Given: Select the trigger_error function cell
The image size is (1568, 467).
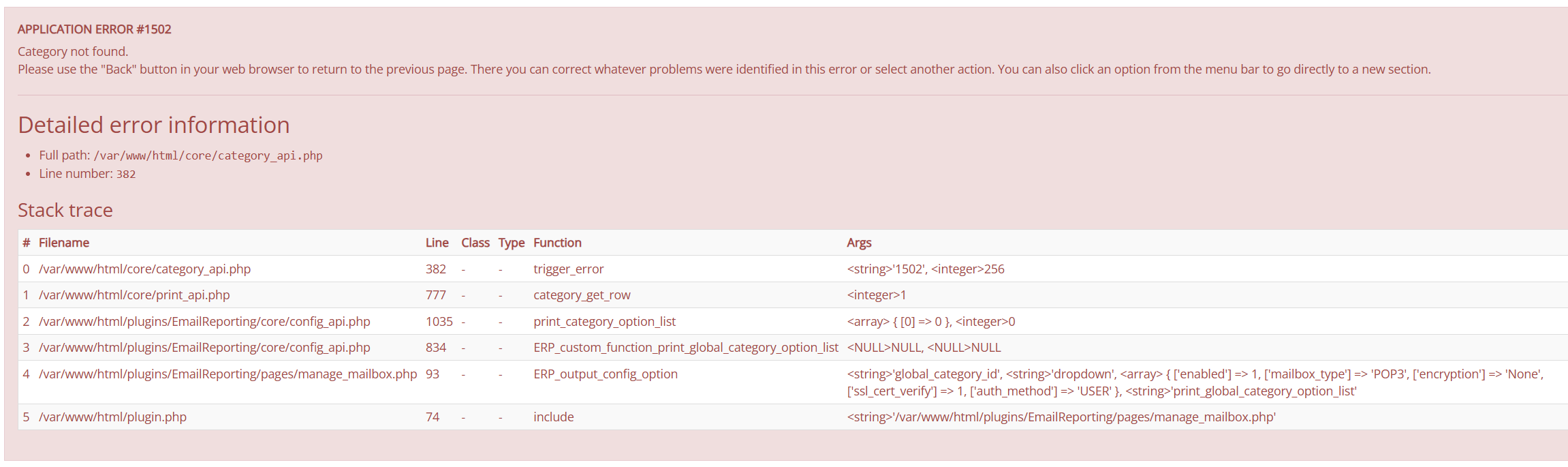Looking at the screenshot, I should click(568, 269).
